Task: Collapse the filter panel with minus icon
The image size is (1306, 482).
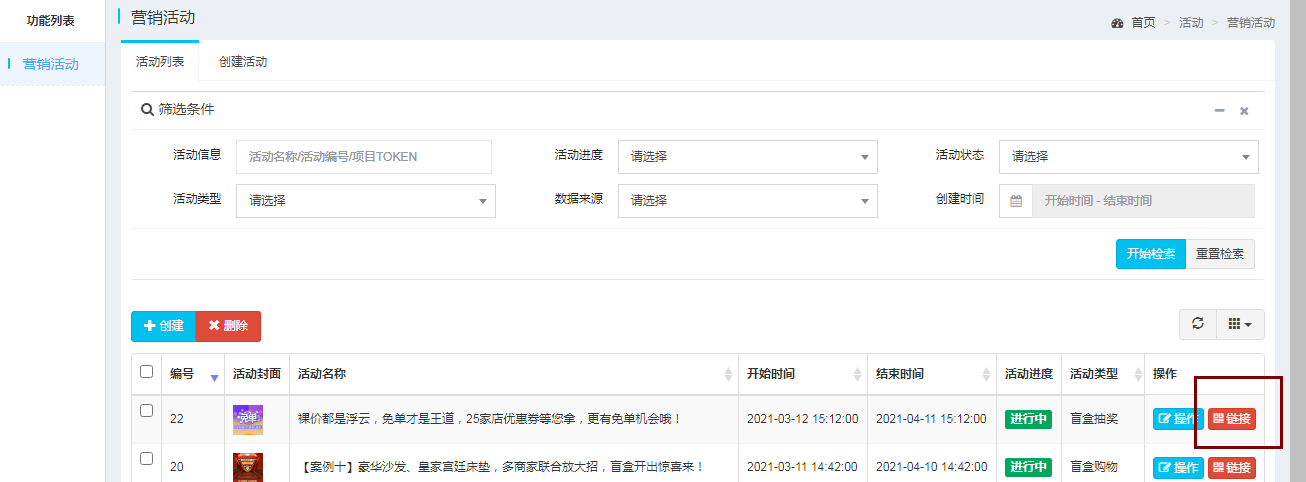Action: coord(1219,110)
